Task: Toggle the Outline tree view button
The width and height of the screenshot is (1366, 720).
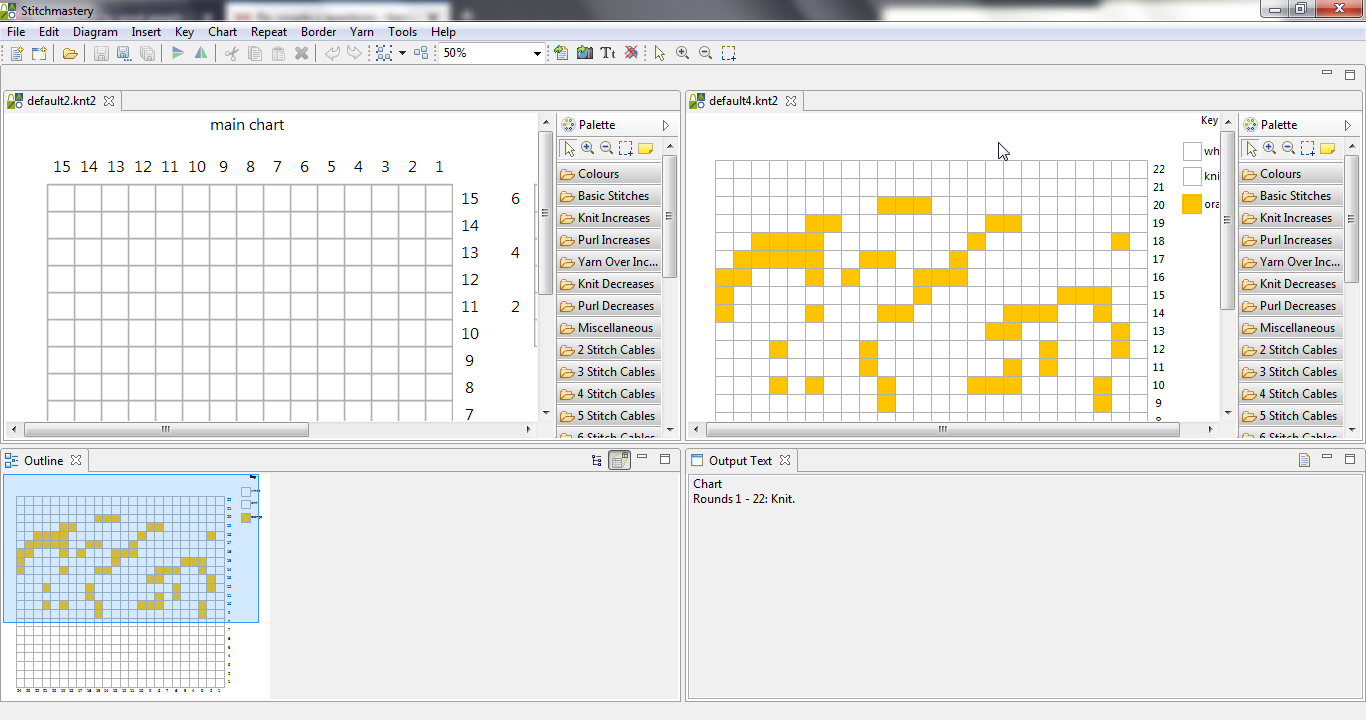Action: click(x=597, y=460)
